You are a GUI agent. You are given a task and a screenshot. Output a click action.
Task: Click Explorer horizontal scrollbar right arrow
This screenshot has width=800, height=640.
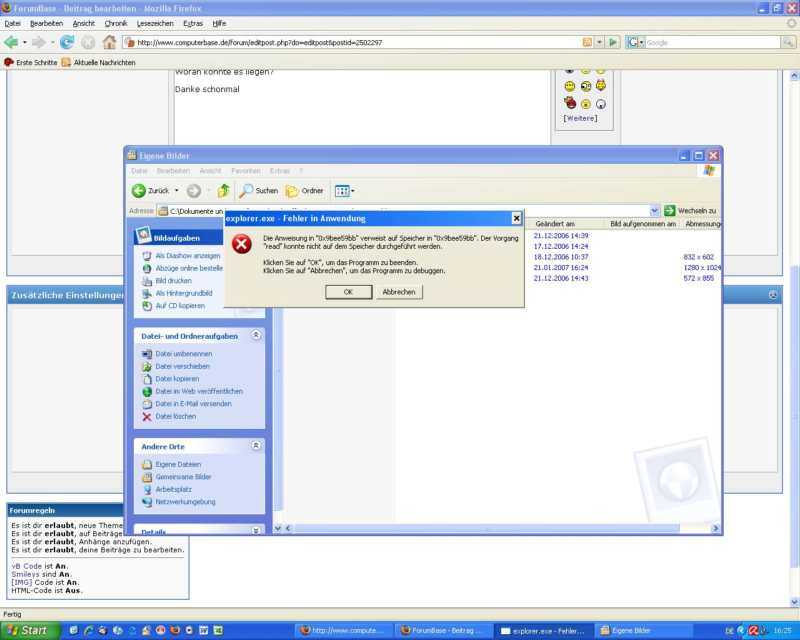(x=715, y=529)
